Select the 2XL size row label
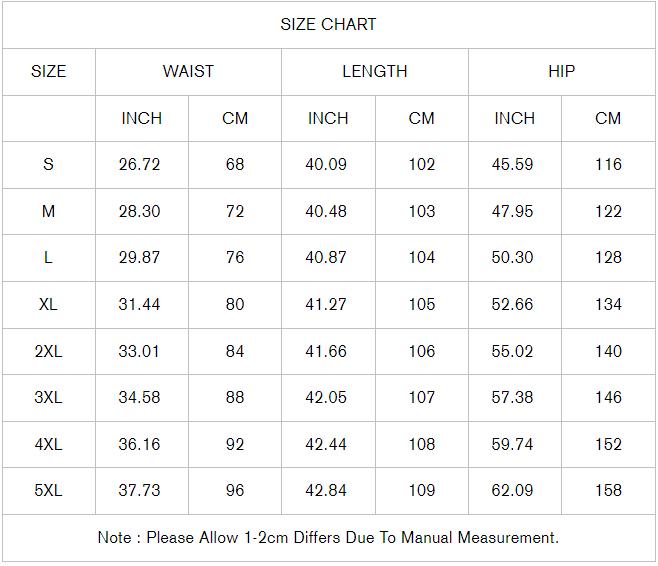Viewport: 658px width, 566px height. tap(48, 351)
